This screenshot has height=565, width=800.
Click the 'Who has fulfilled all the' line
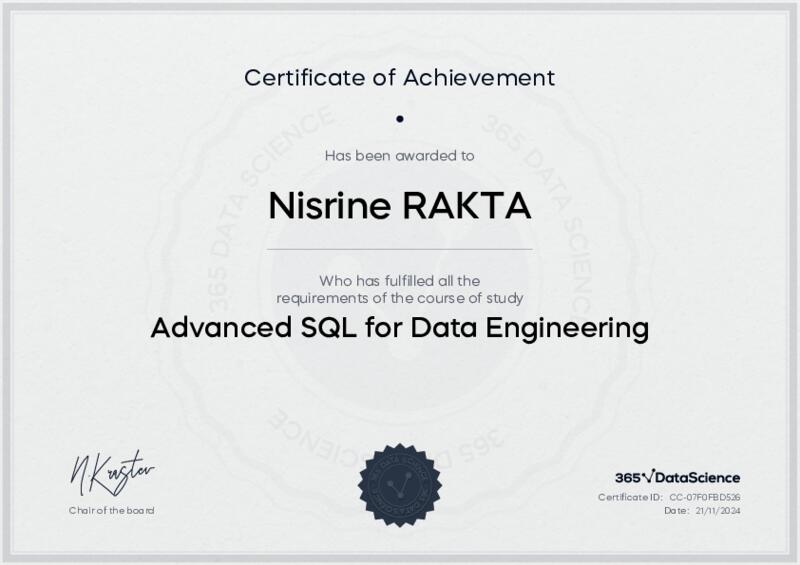point(399,281)
